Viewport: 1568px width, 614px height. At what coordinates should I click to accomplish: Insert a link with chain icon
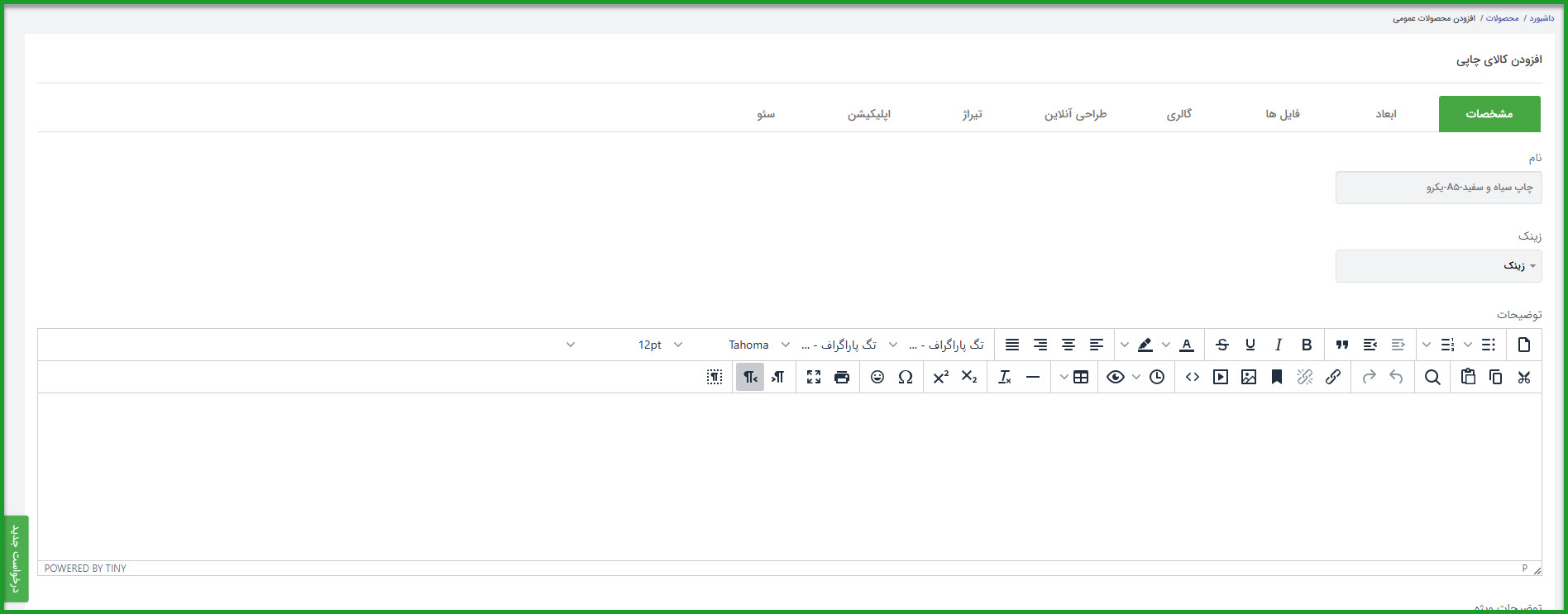[x=1333, y=377]
